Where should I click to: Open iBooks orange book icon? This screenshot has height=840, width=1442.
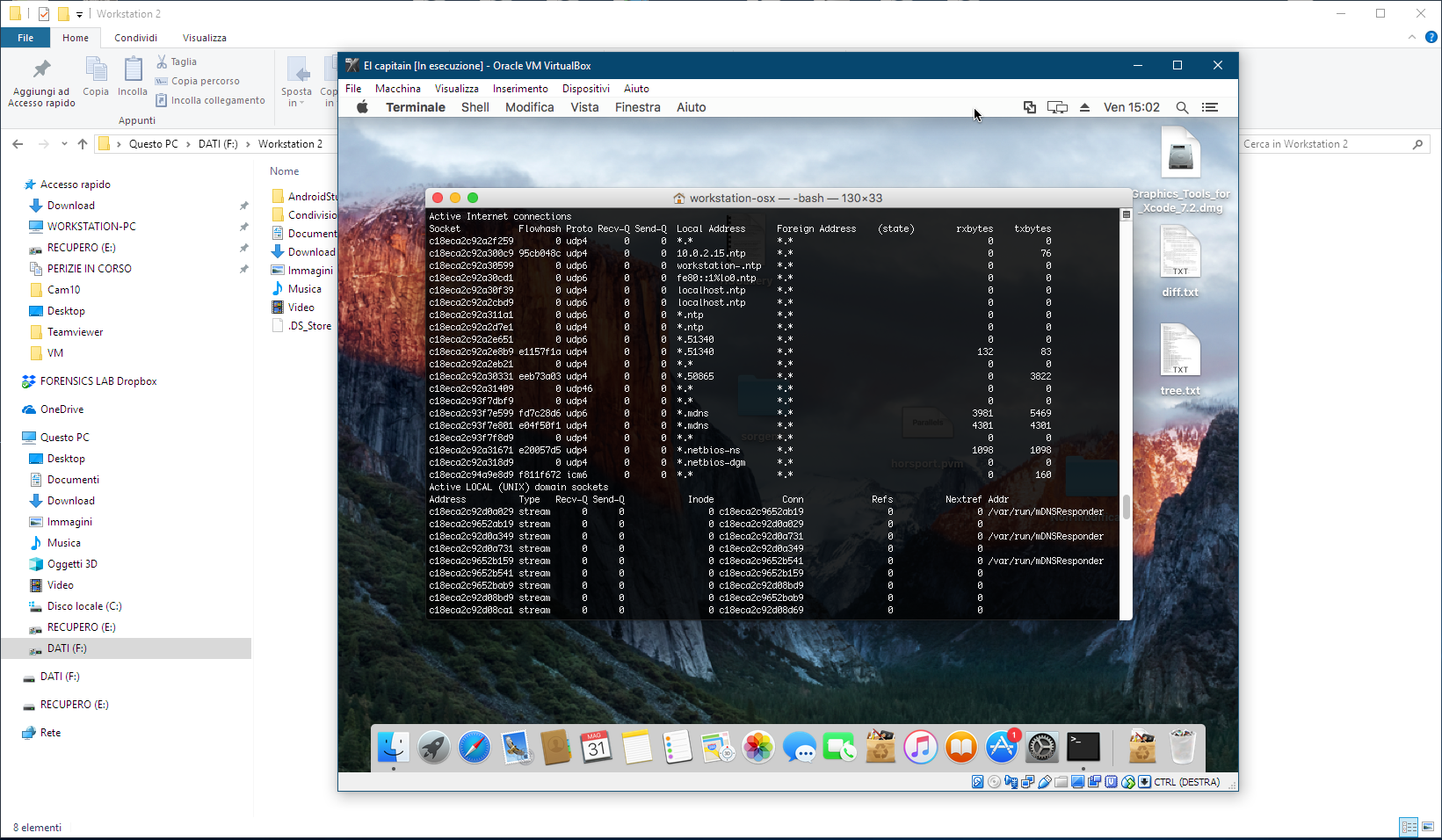(x=960, y=747)
